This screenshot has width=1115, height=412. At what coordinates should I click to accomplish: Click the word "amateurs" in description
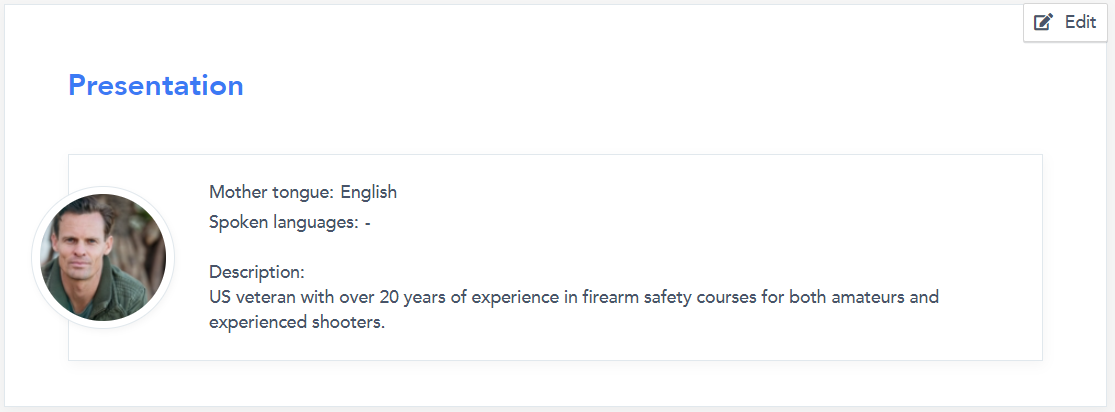point(869,297)
